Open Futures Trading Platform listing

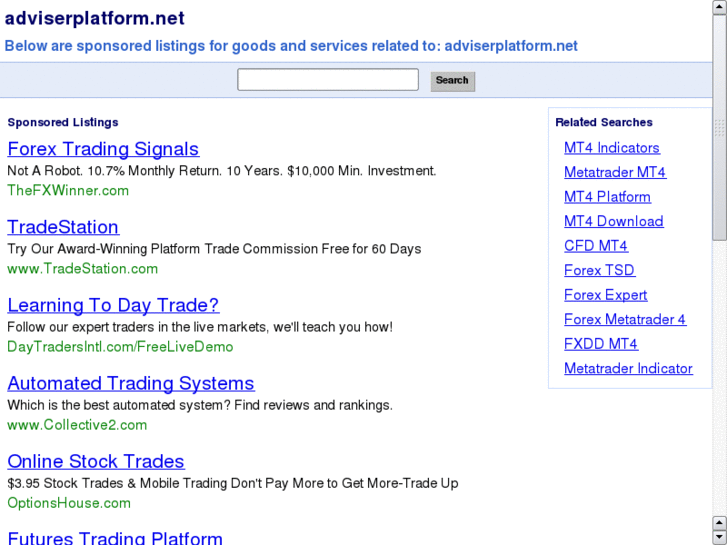115,538
